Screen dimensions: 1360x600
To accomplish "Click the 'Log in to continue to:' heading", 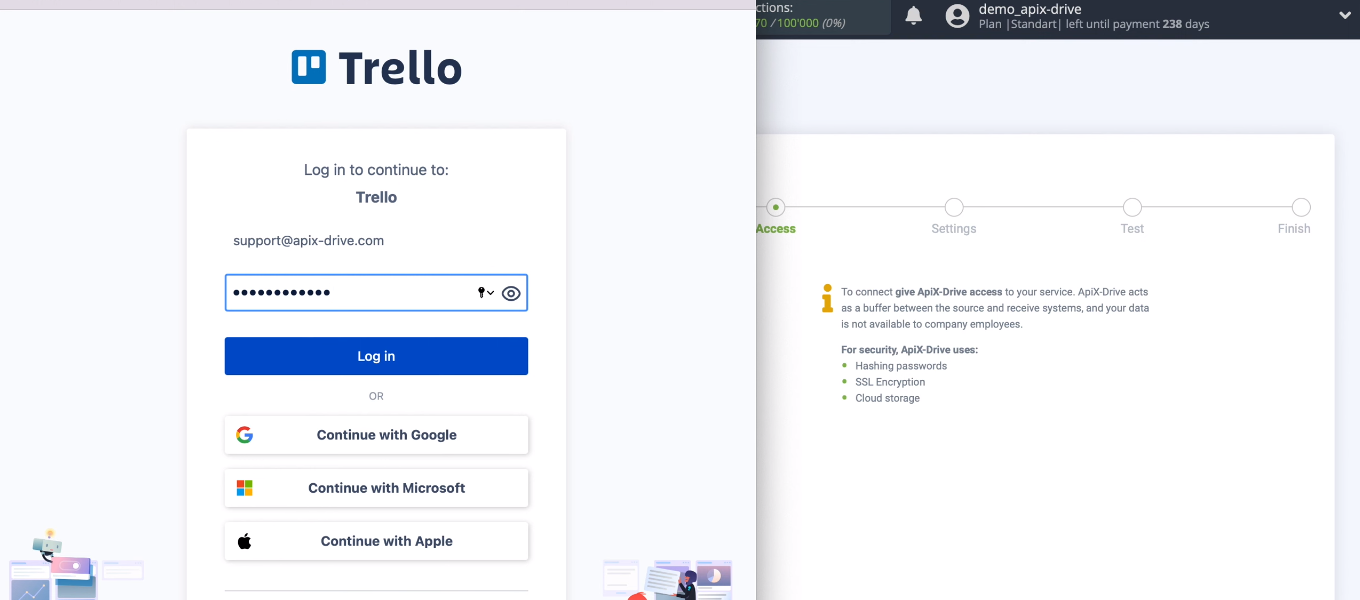I will pyautogui.click(x=376, y=170).
